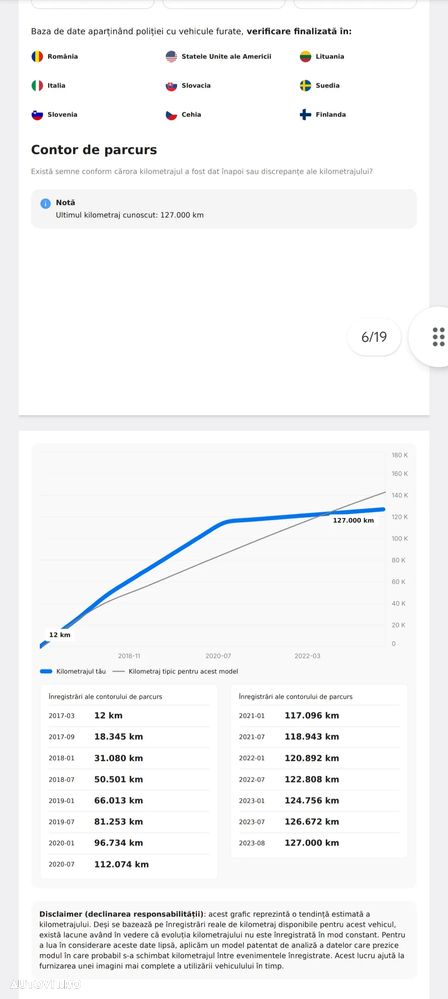Click the Statele Unite ale Americii label
The image size is (448, 999).
pos(226,56)
